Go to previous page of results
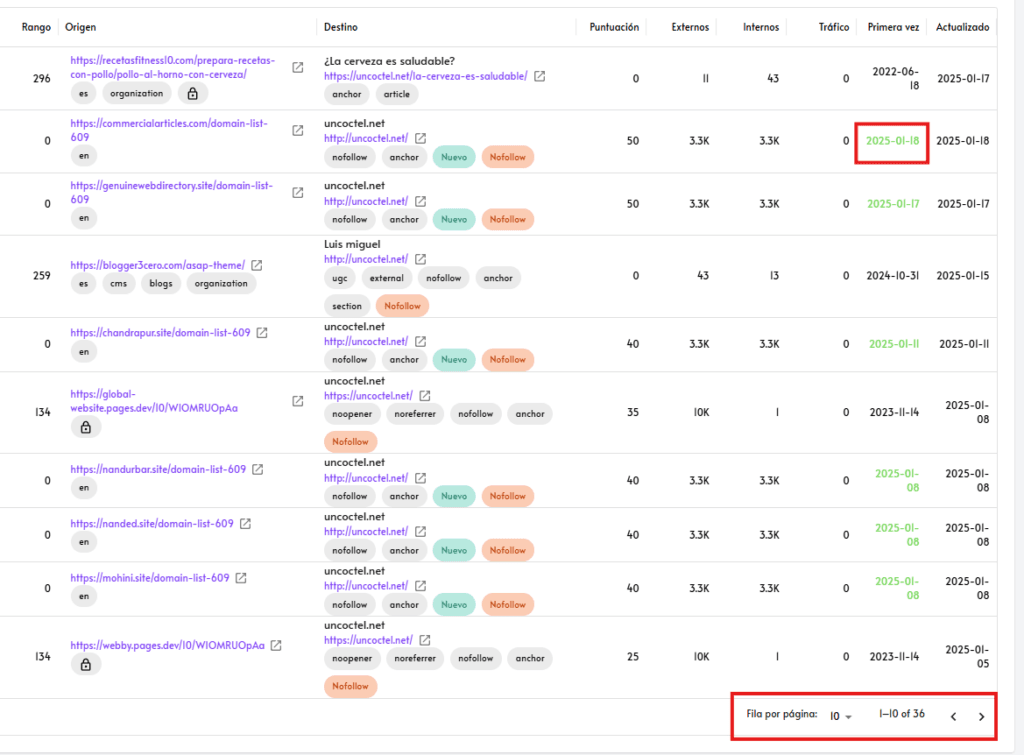The height and width of the screenshot is (755, 1024). (x=953, y=716)
